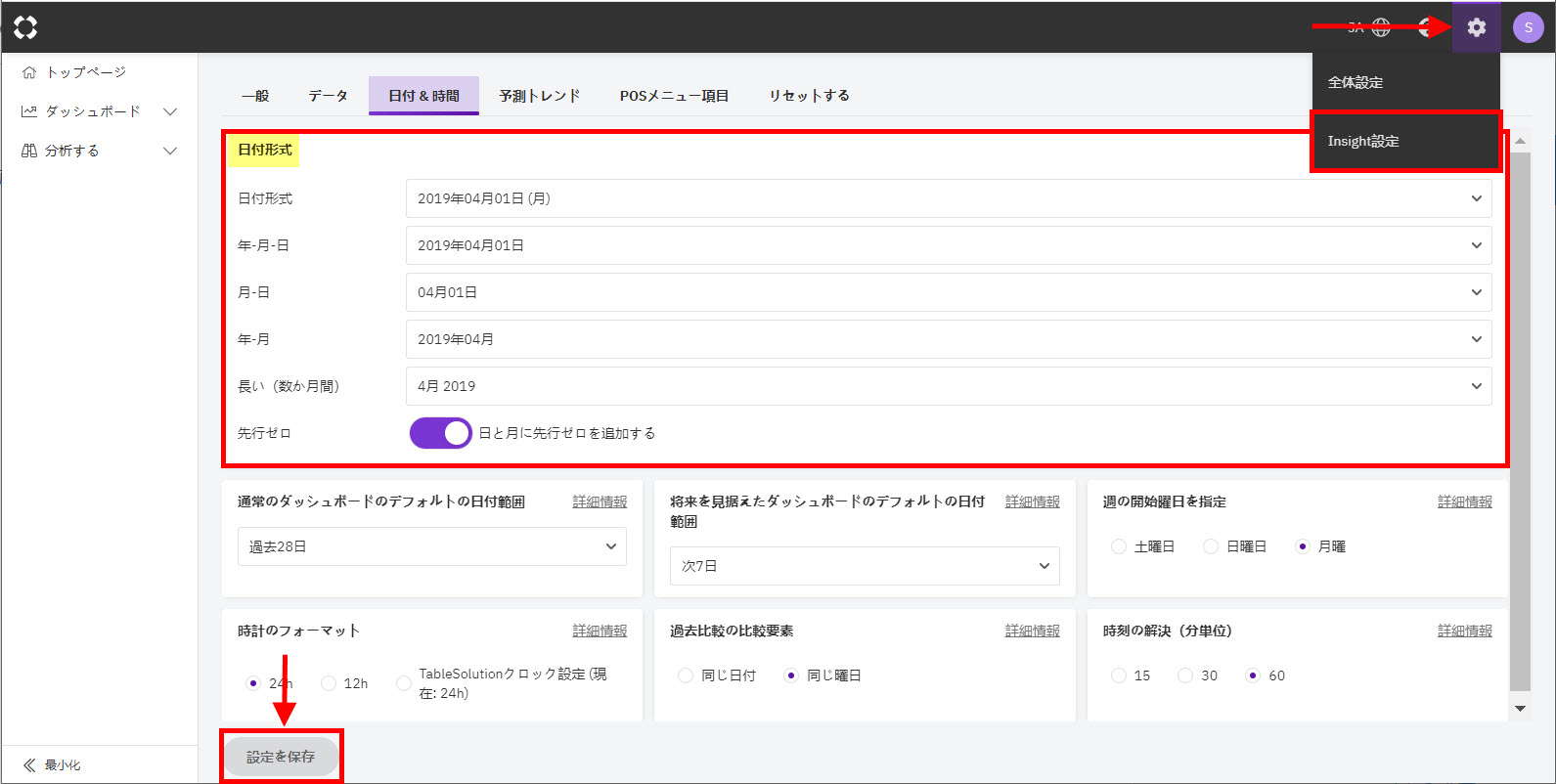This screenshot has width=1556, height=784.
Task: Choose 全体設定 from the settings menu
Action: pos(1405,82)
